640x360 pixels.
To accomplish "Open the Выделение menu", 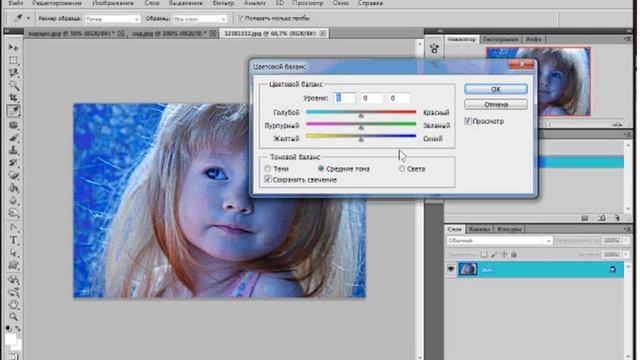I will 186,3.
